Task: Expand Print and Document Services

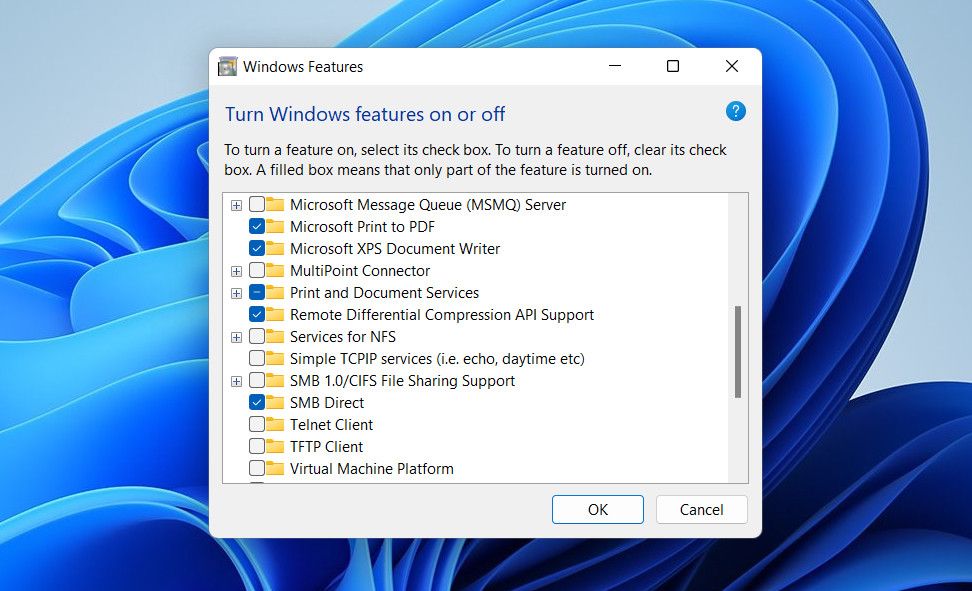Action: click(236, 293)
